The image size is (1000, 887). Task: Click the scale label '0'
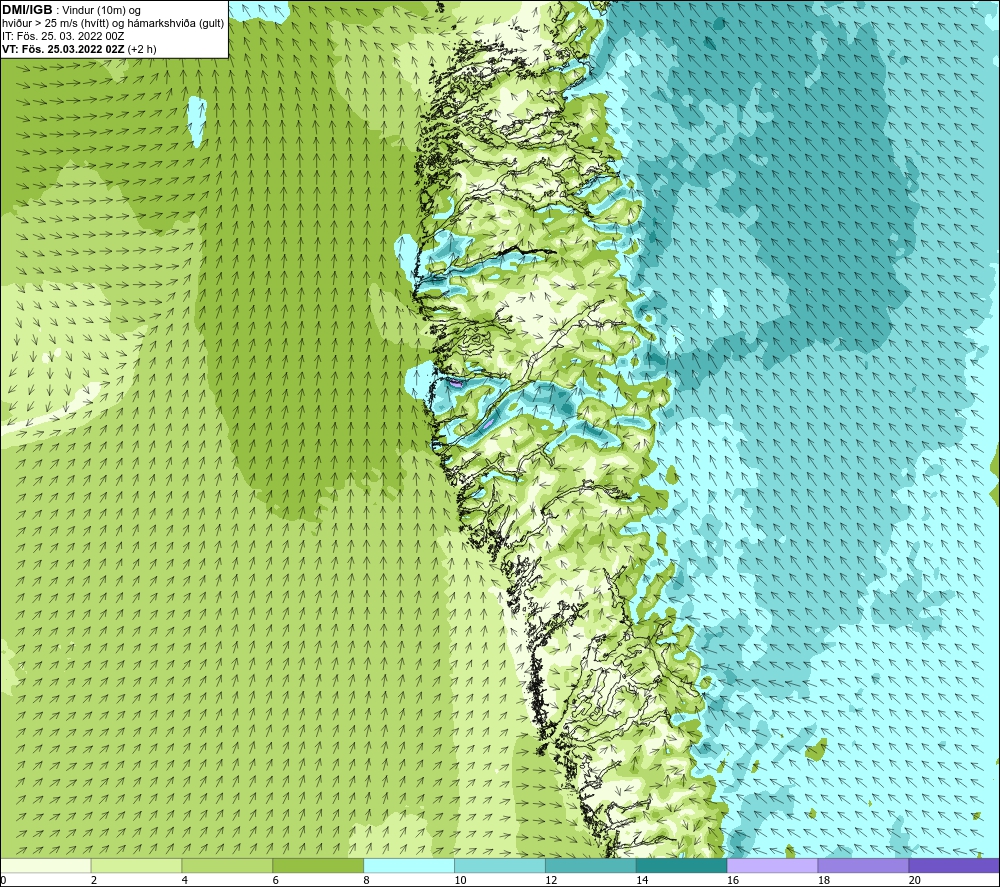pos(3,880)
